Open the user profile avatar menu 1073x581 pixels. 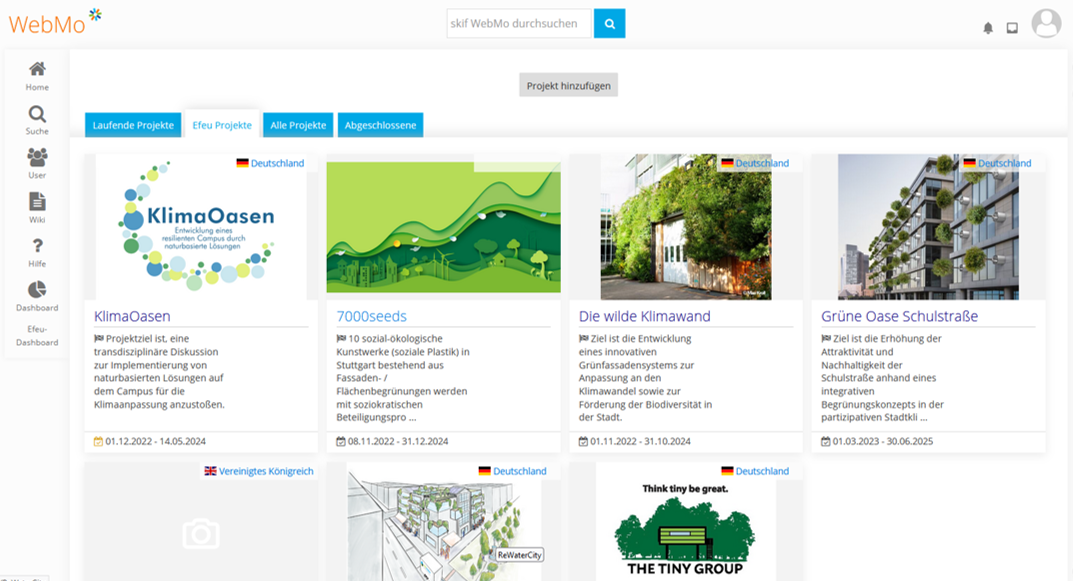[x=1046, y=23]
